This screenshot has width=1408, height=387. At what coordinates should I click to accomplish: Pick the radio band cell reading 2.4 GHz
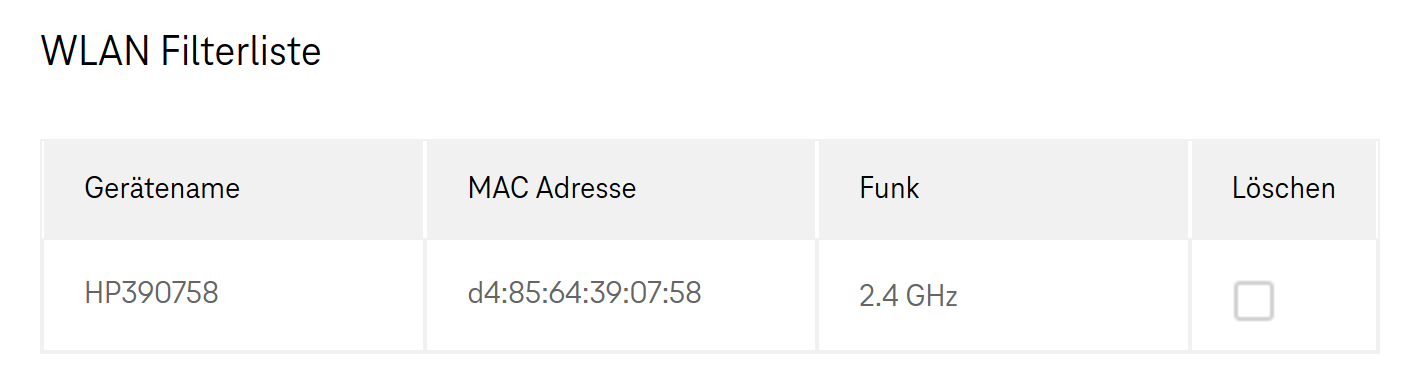(1003, 295)
